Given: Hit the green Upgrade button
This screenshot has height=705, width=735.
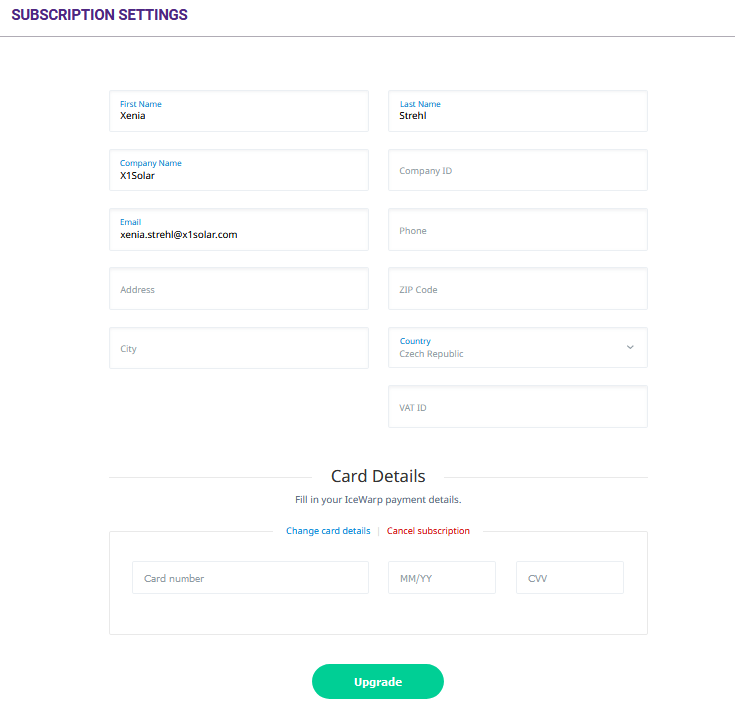Looking at the screenshot, I should (378, 681).
